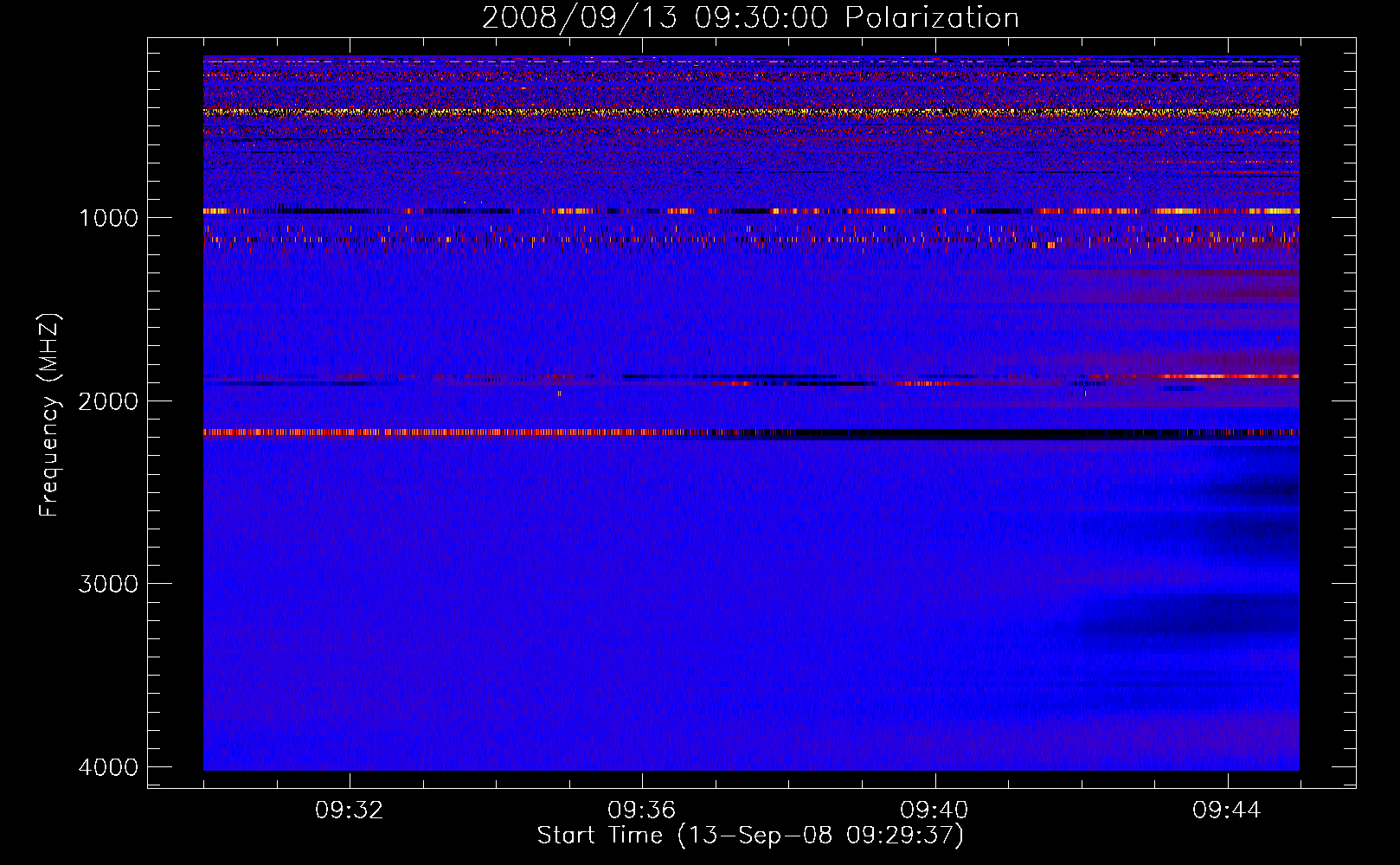Click the 3000 frequency tick label
Screen dimensions: 1400x865
[108, 584]
